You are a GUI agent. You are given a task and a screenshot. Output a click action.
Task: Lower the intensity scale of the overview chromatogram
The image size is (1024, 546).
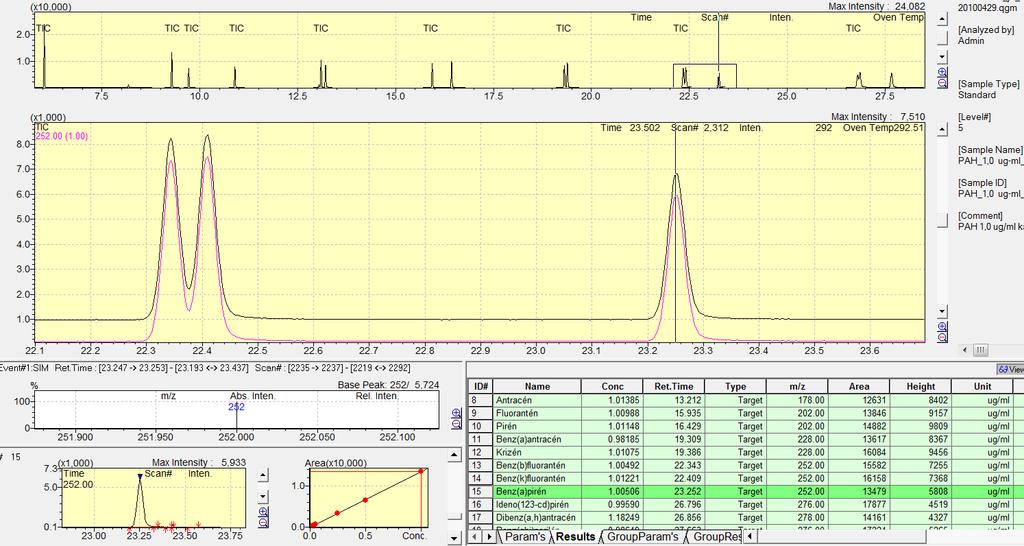click(942, 57)
